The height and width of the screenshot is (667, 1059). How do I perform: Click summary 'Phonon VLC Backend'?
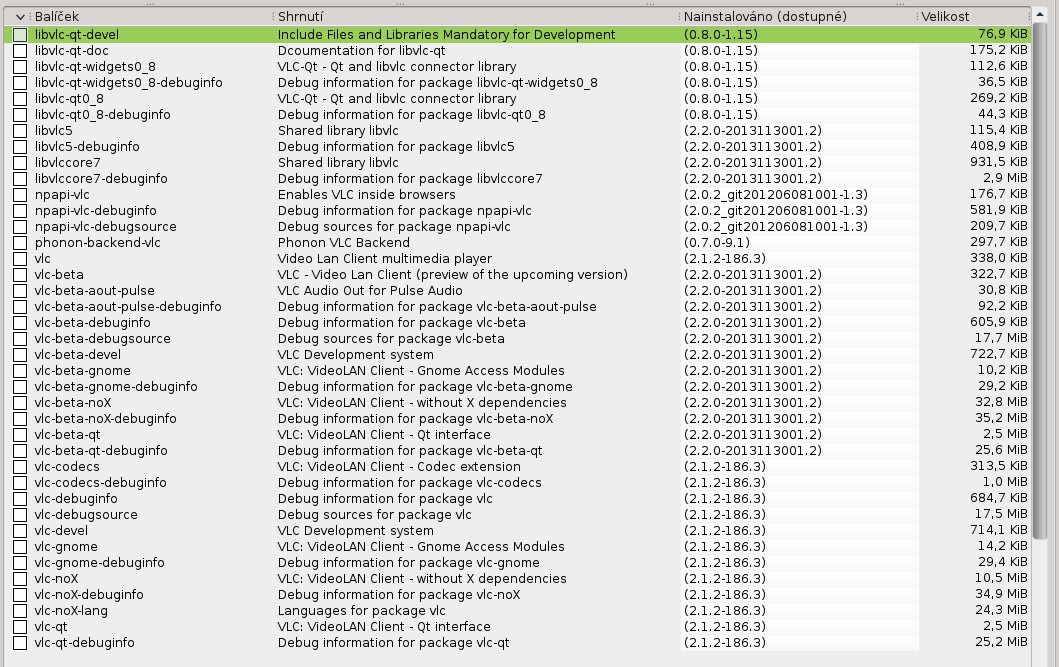[344, 243]
